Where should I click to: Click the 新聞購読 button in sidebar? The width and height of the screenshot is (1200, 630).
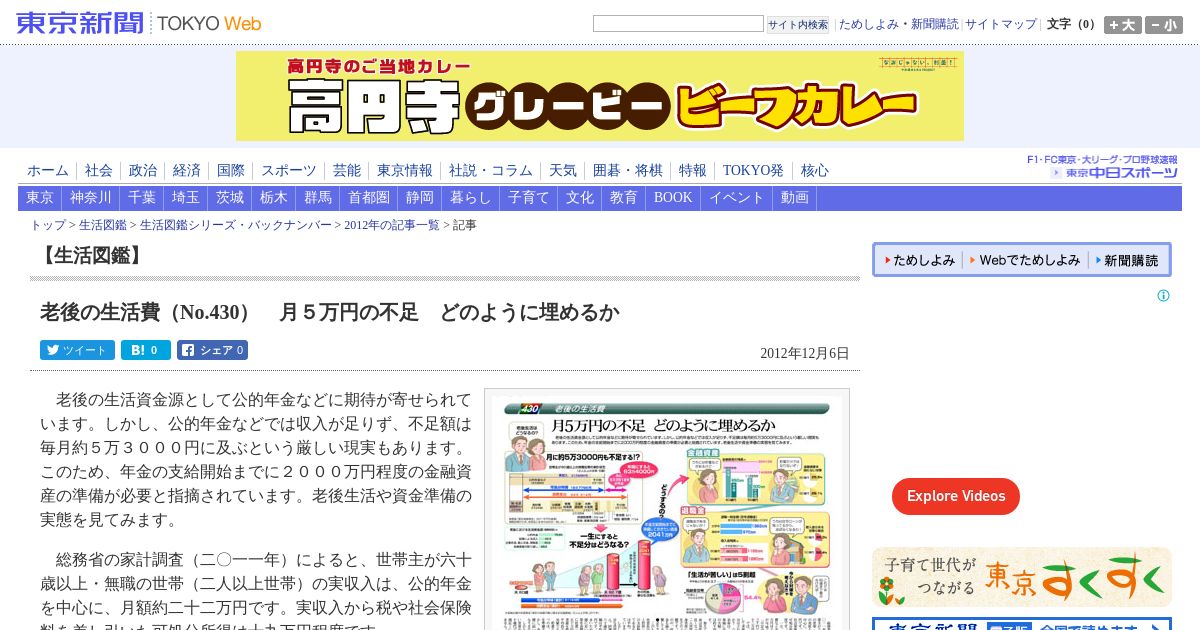[1127, 260]
